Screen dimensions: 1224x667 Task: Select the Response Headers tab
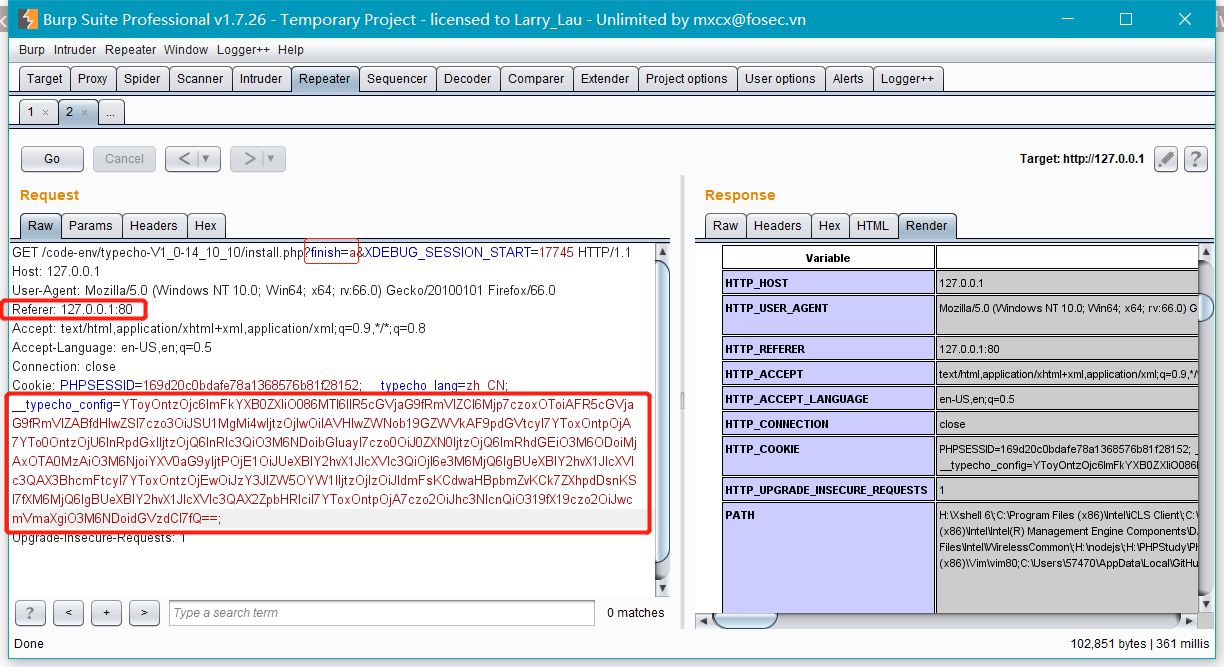778,226
